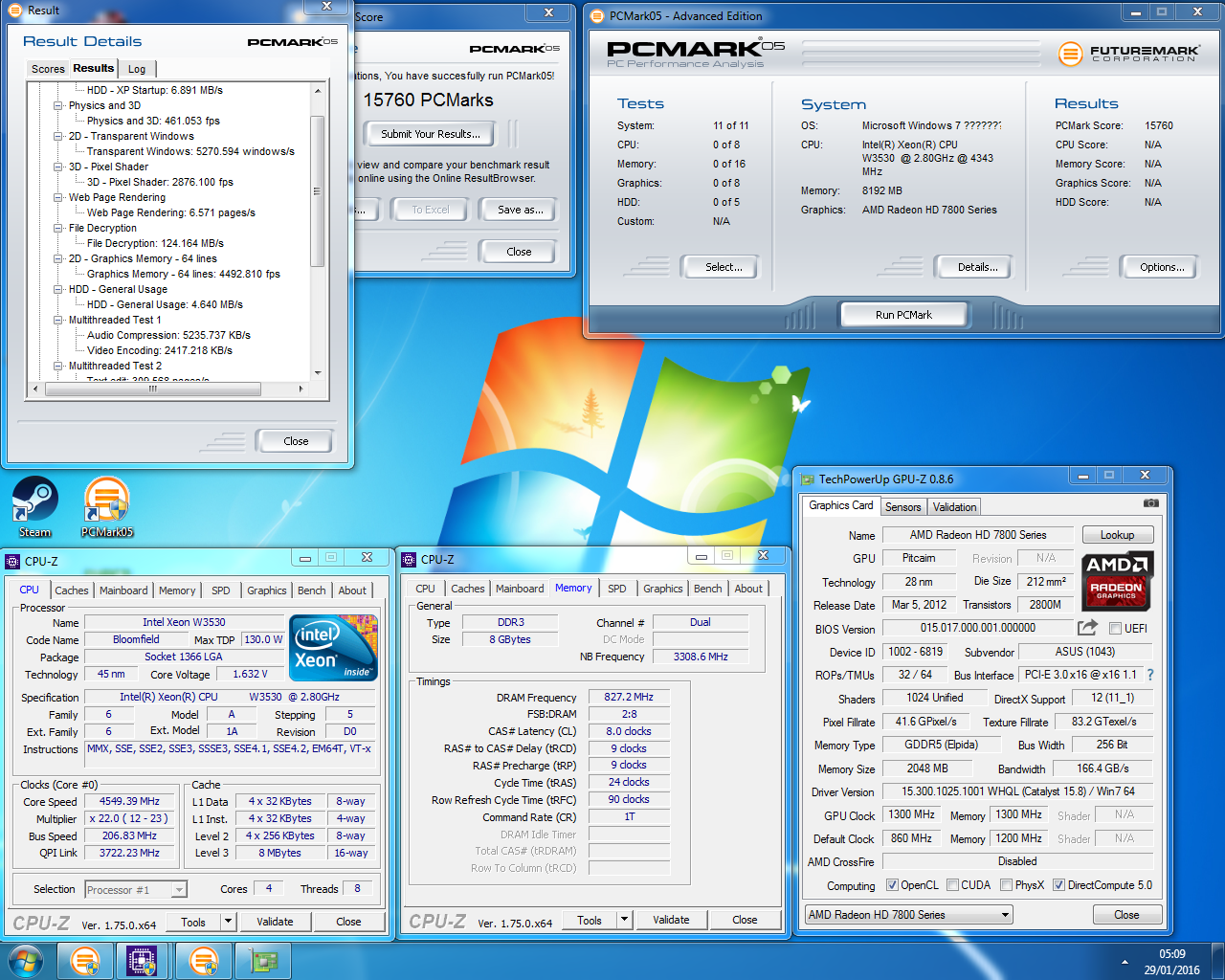The image size is (1225, 980).
Task: Collapse the HDD - General Usage node
Action: [58, 289]
